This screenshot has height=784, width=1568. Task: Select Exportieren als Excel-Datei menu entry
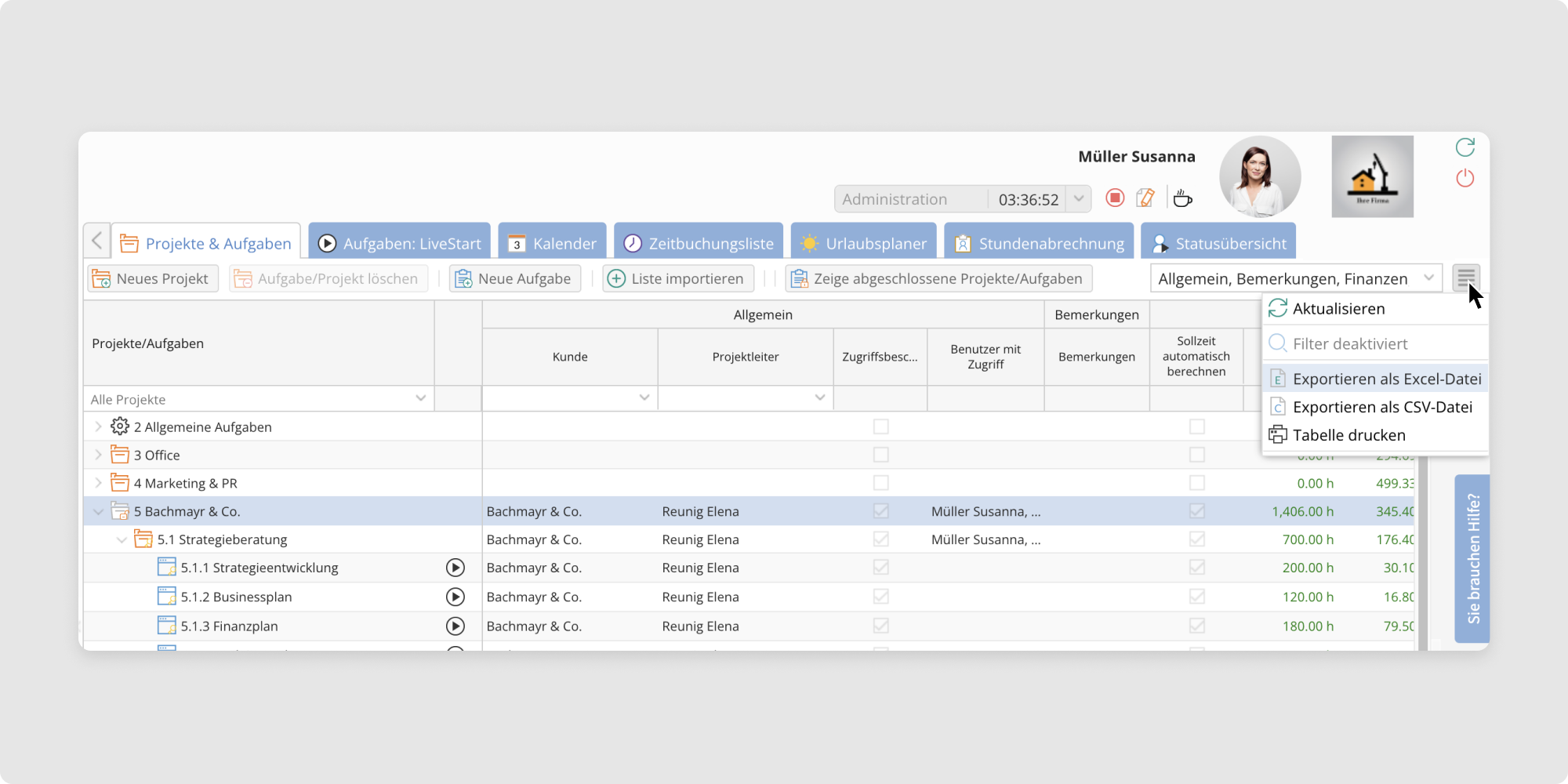pos(1386,379)
